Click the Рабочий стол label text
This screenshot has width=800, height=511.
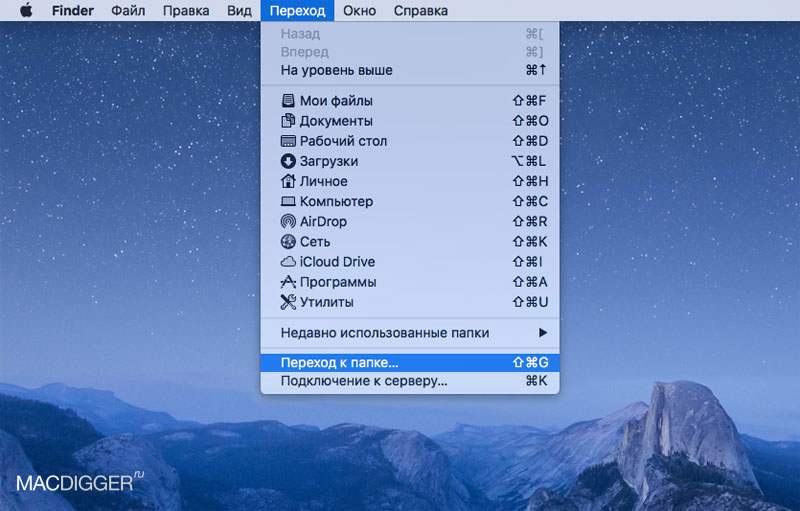point(343,141)
